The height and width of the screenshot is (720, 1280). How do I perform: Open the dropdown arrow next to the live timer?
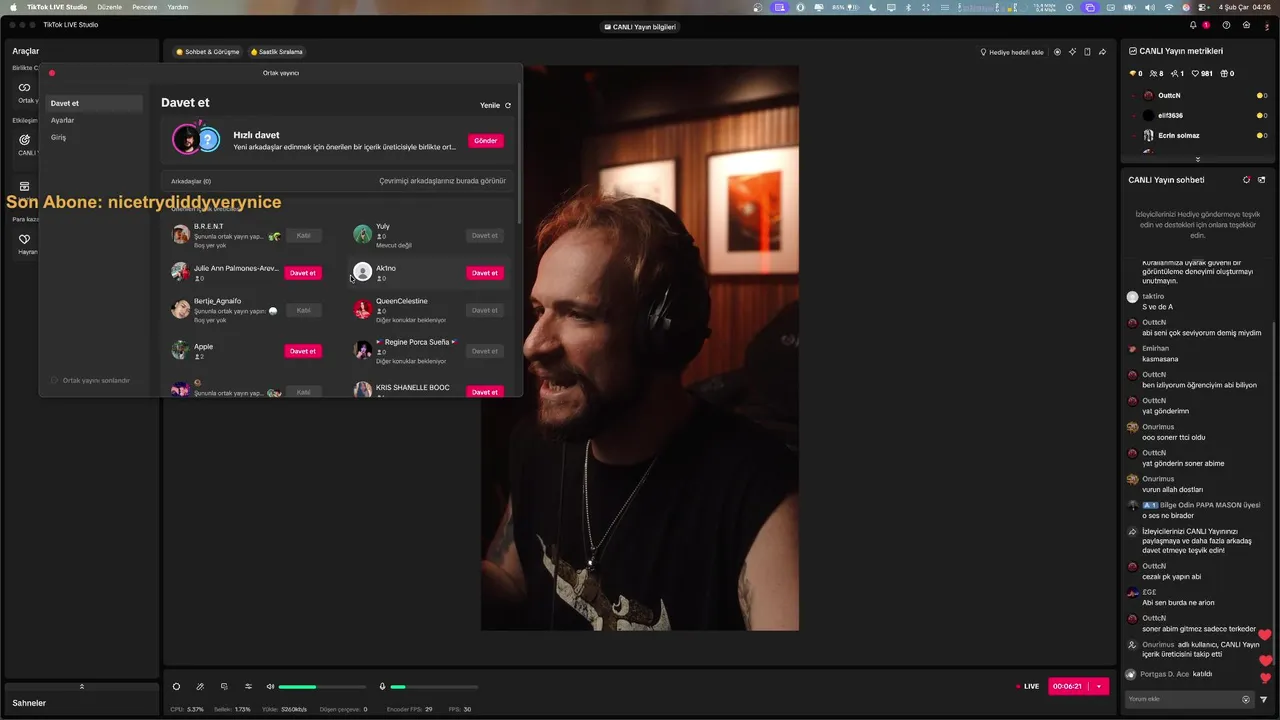tap(1099, 686)
